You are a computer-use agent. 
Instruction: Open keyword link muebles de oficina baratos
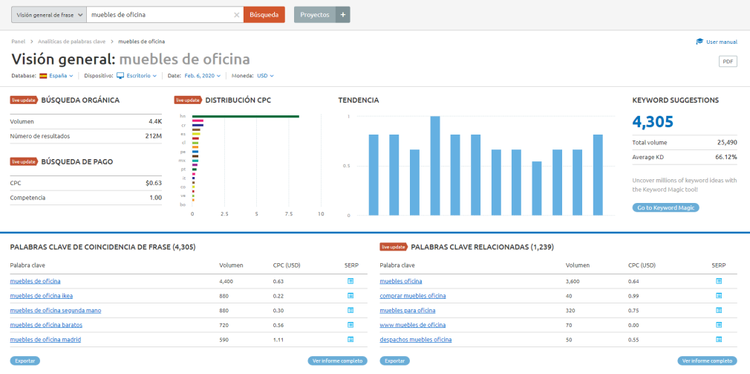coord(46,325)
